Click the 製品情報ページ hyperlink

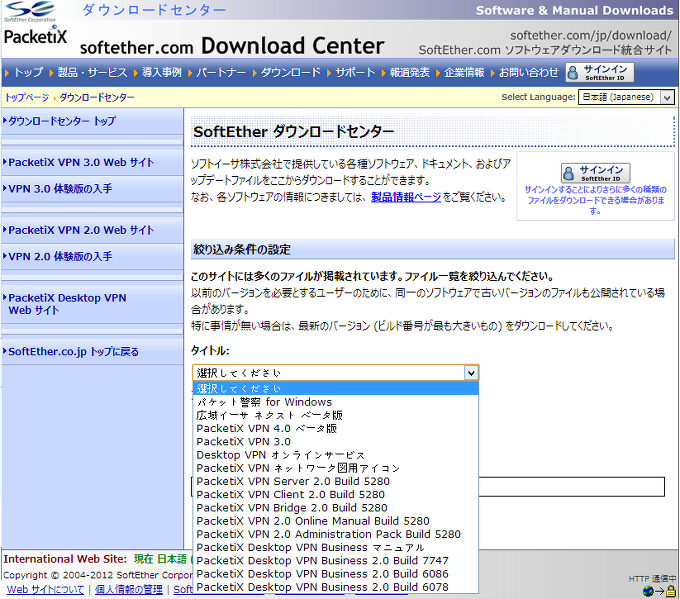[x=406, y=197]
